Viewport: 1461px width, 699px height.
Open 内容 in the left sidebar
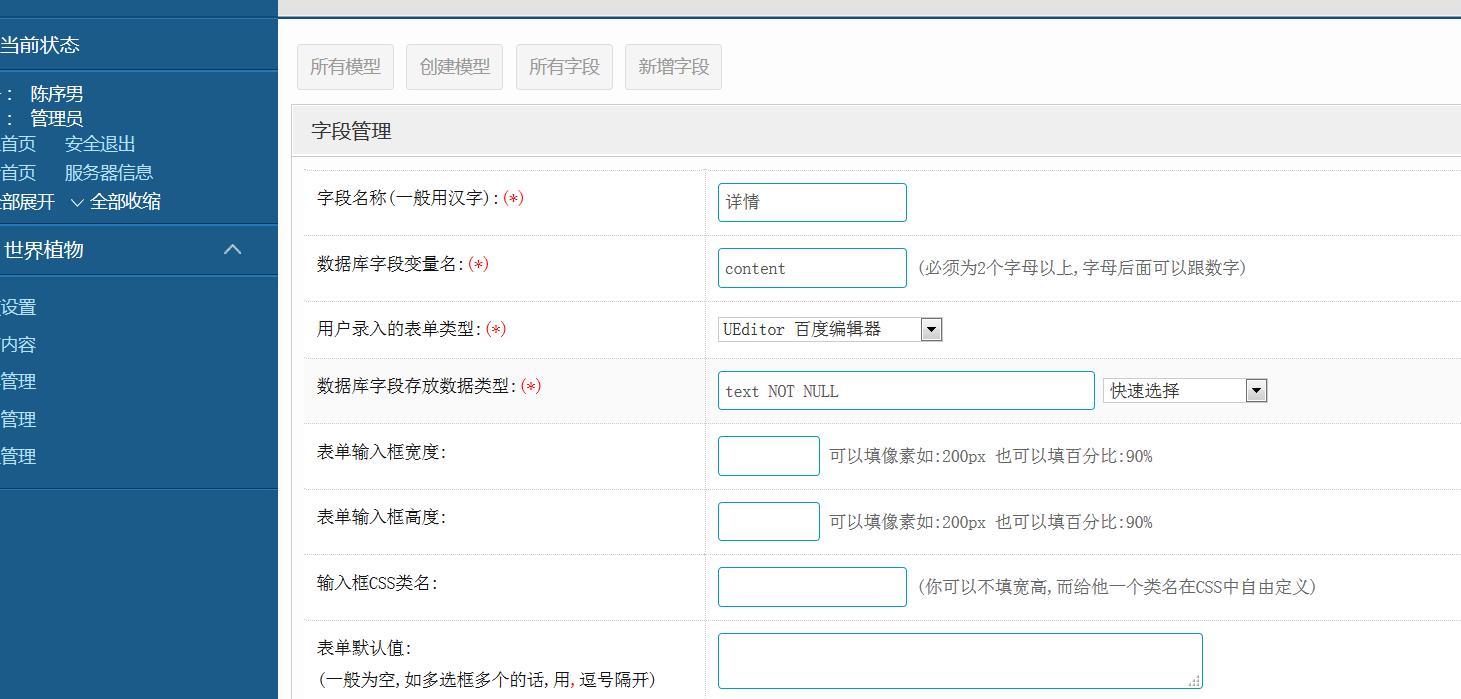coord(18,345)
